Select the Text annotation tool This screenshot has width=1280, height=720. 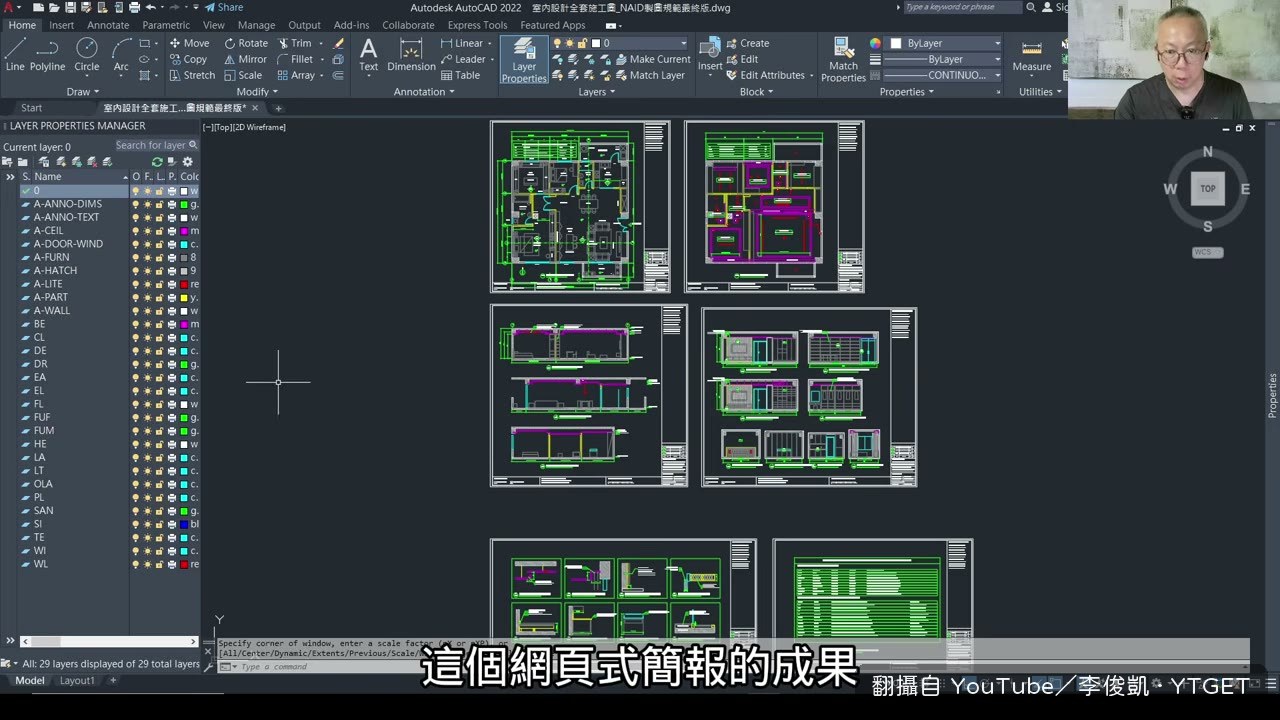click(369, 55)
